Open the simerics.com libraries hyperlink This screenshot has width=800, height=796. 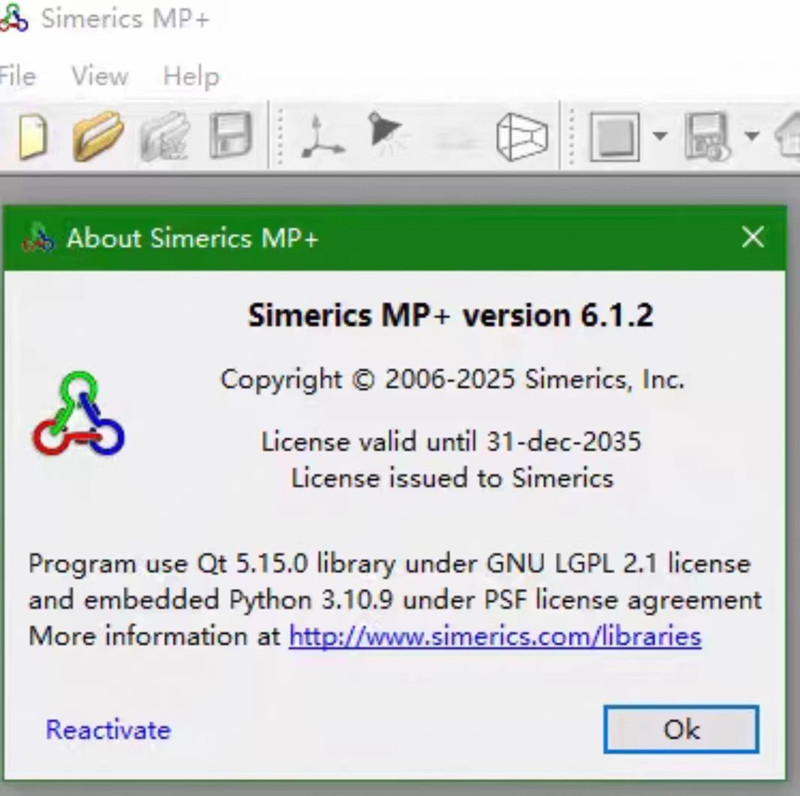click(x=494, y=636)
